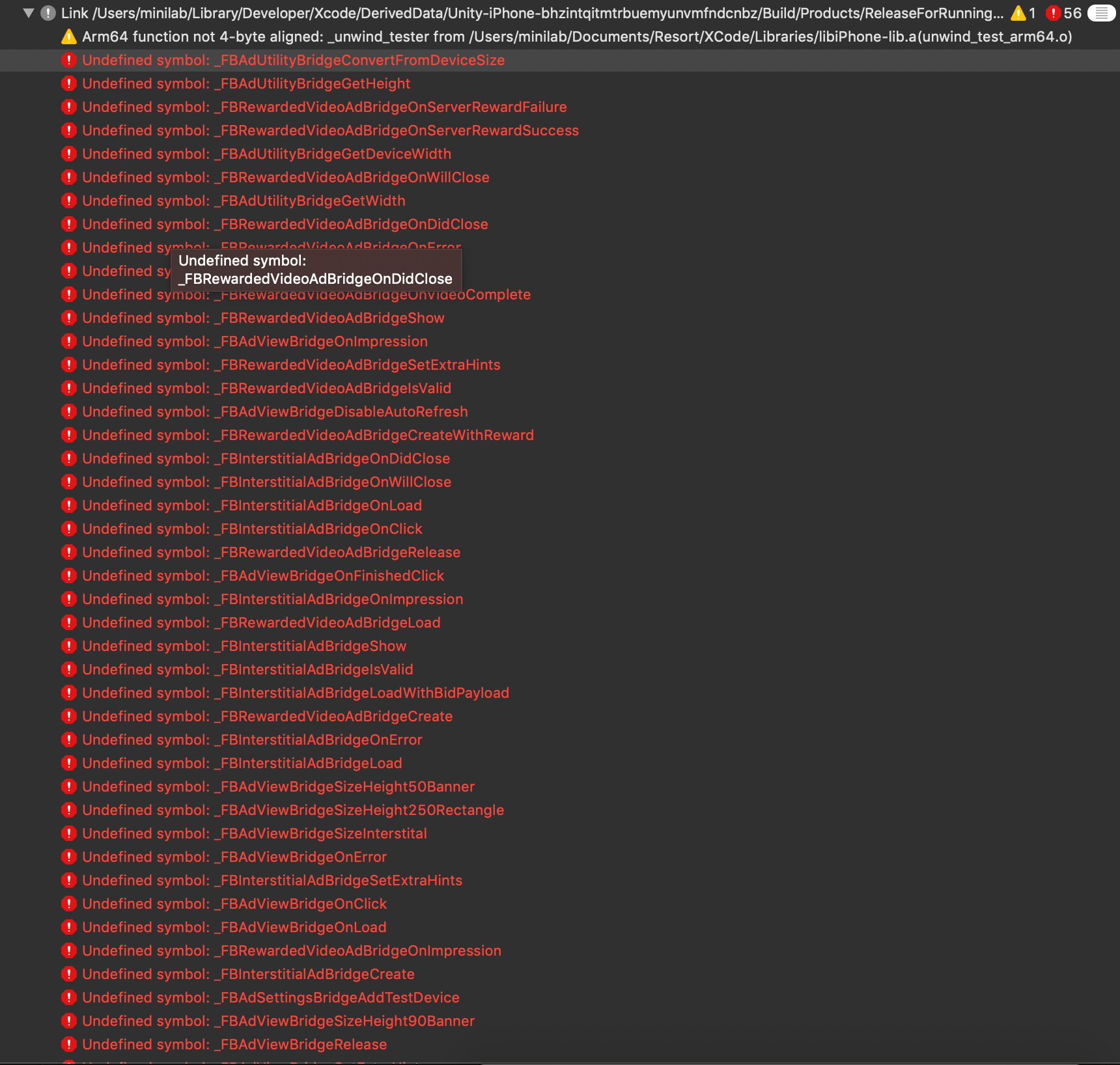Click error icon for _FBAdSettingsBridgeAddTestDevice
The image size is (1120, 1065).
click(x=69, y=997)
